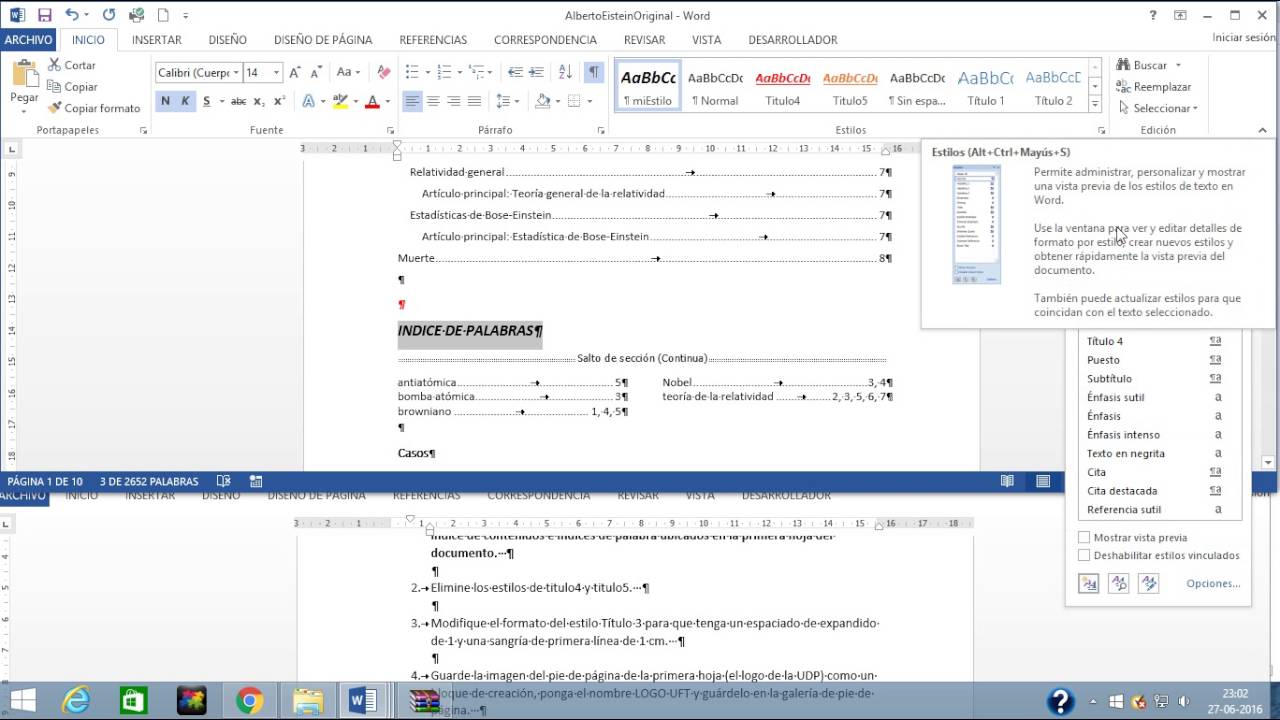Click the New Style icon in Estilos pane
Viewport: 1280px width, 720px height.
tap(1087, 583)
